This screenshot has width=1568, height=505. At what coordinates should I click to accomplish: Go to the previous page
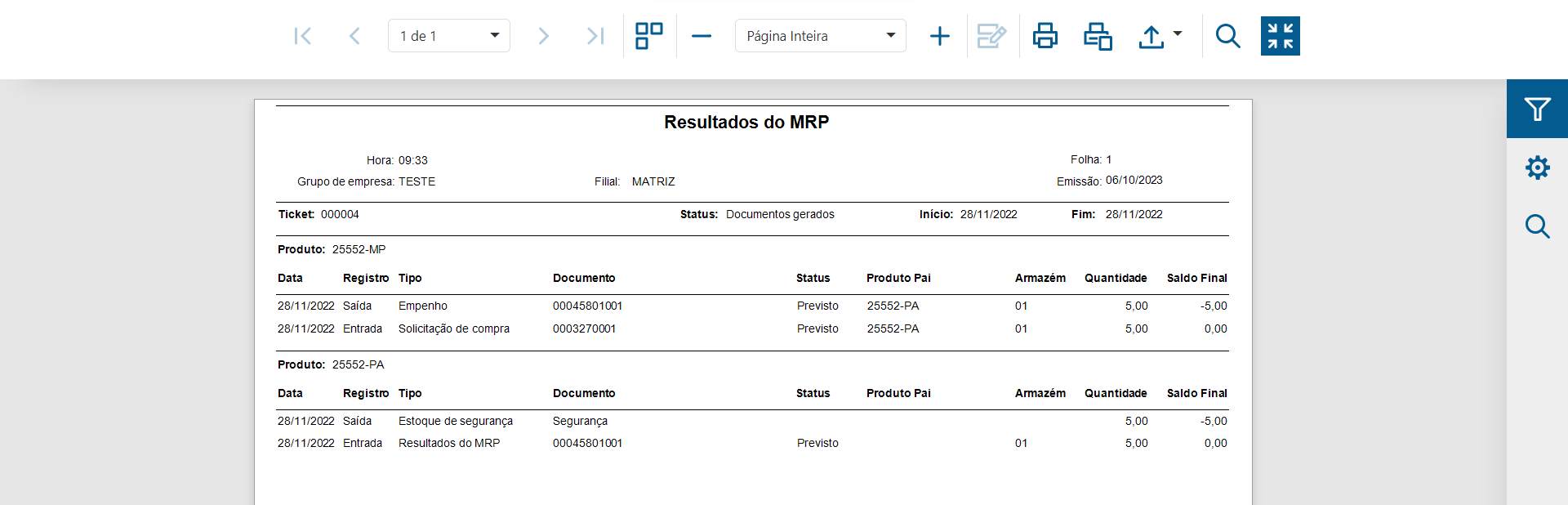[354, 36]
